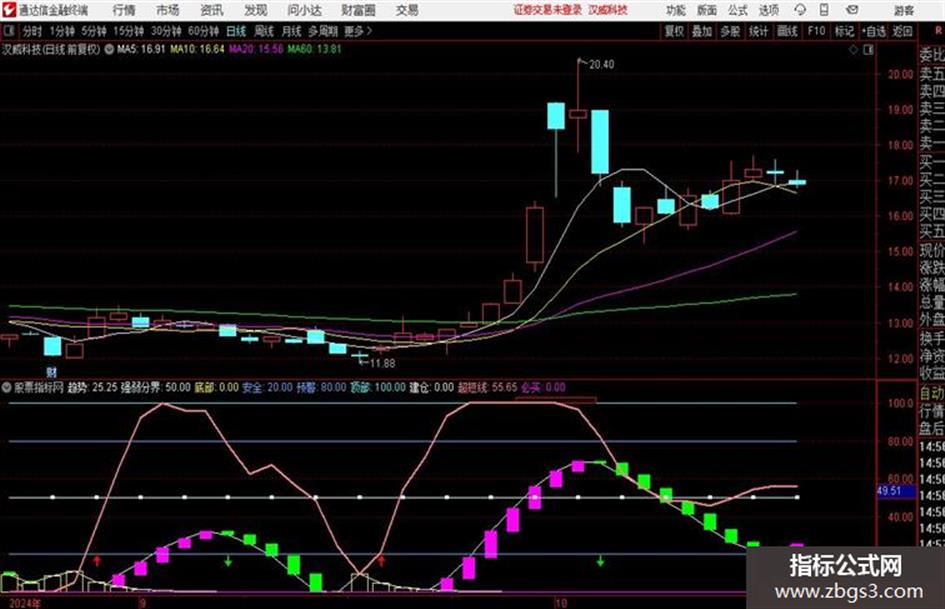Open the 资讯 menu
The height and width of the screenshot is (609, 945).
pos(212,10)
